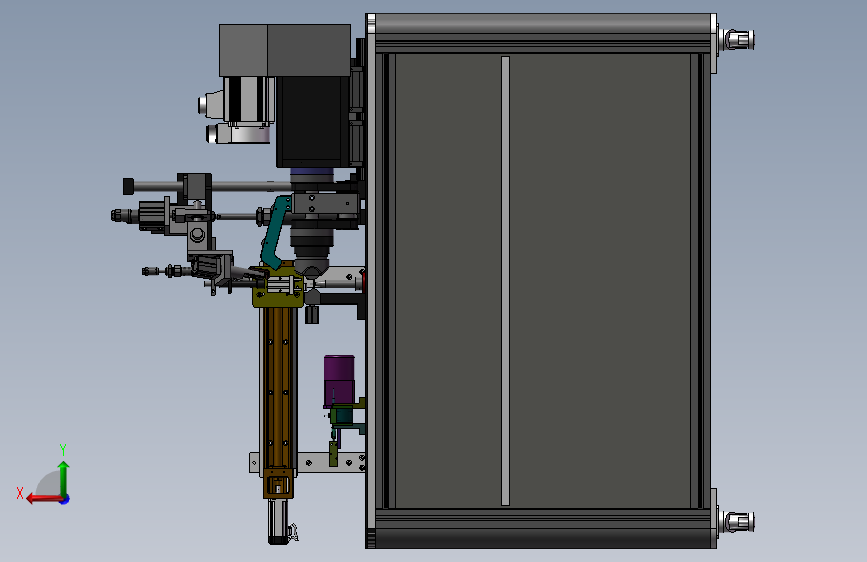Screen dimensions: 867x562
Task: Select the thin vertical strip on the cabinet panel
Action: coord(505,281)
